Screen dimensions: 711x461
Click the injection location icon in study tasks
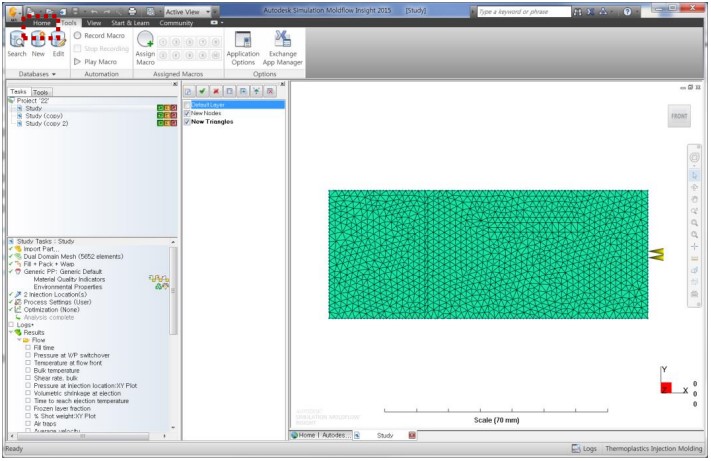coord(18,295)
